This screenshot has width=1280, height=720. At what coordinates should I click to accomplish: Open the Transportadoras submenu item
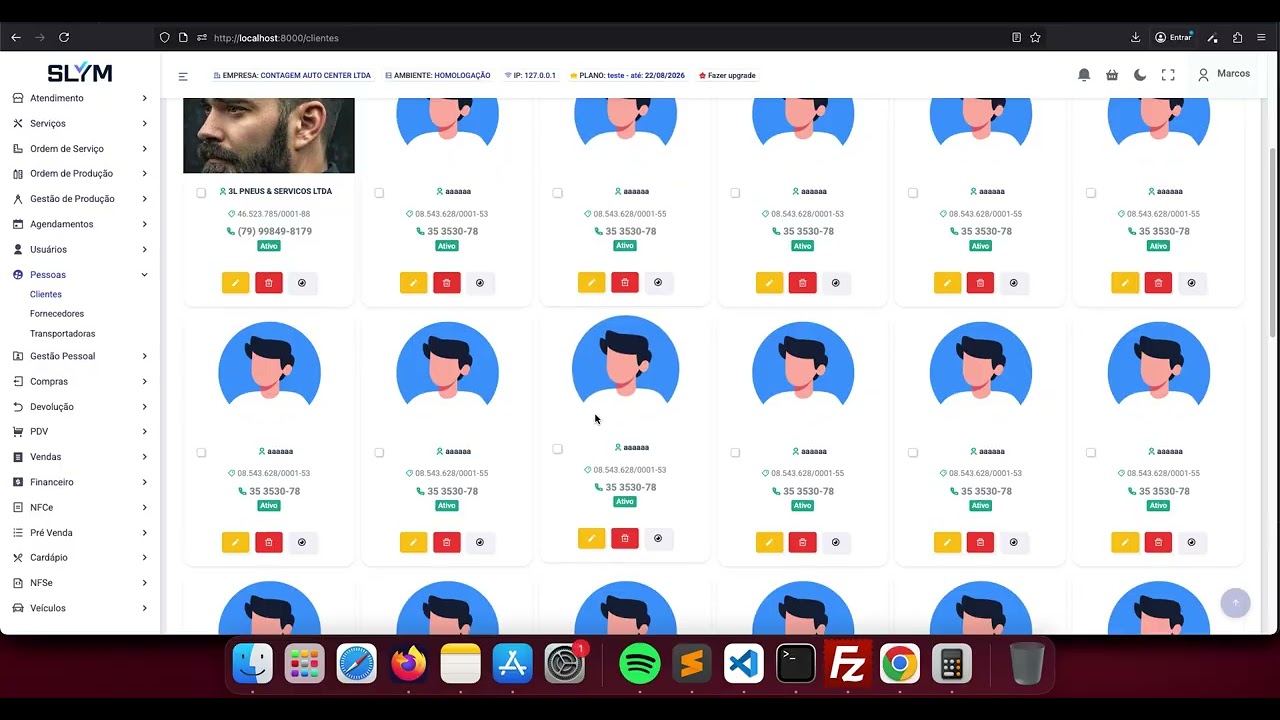[63, 334]
